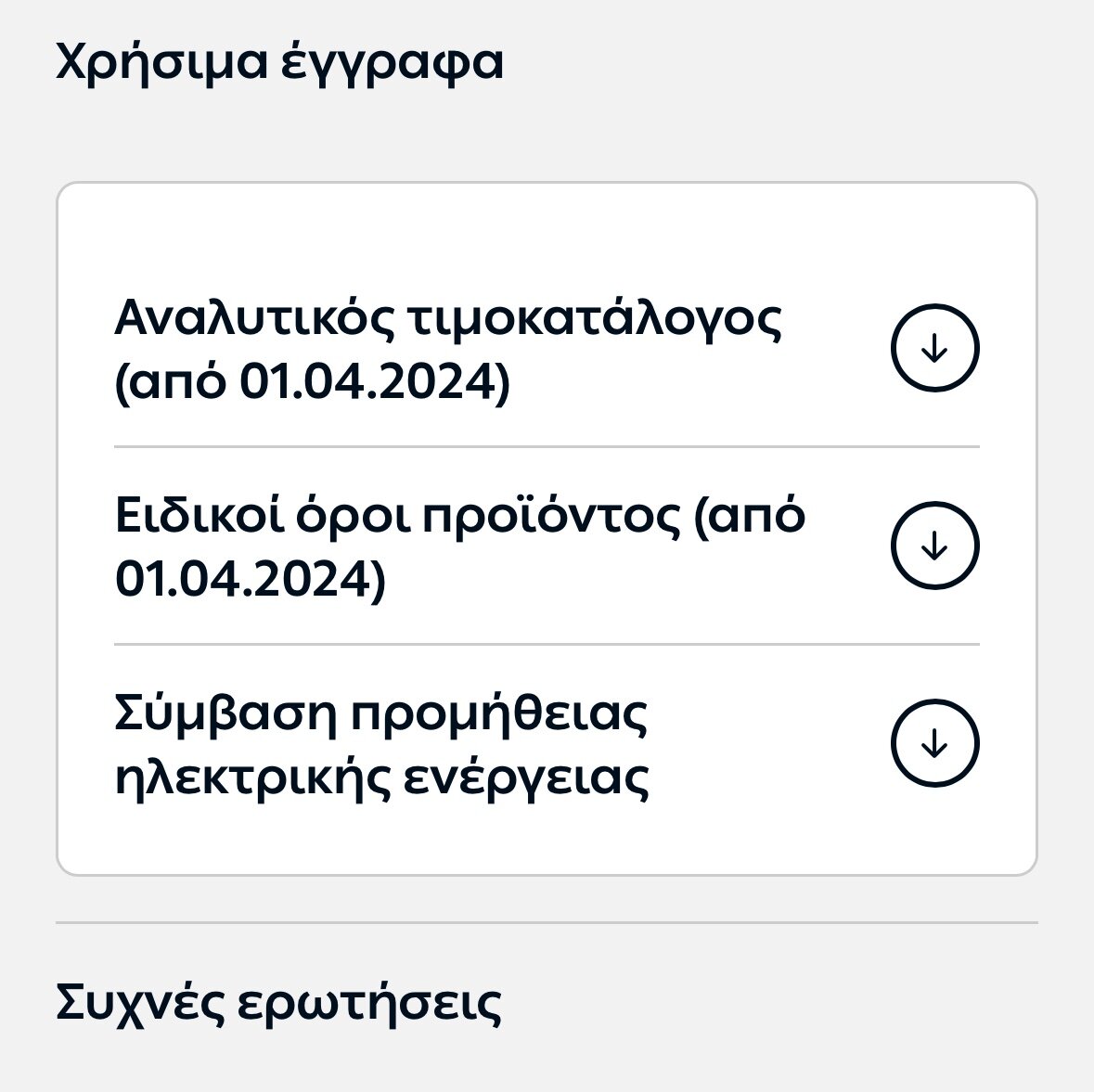Click the word προμήθειας in third row

pos(499,713)
